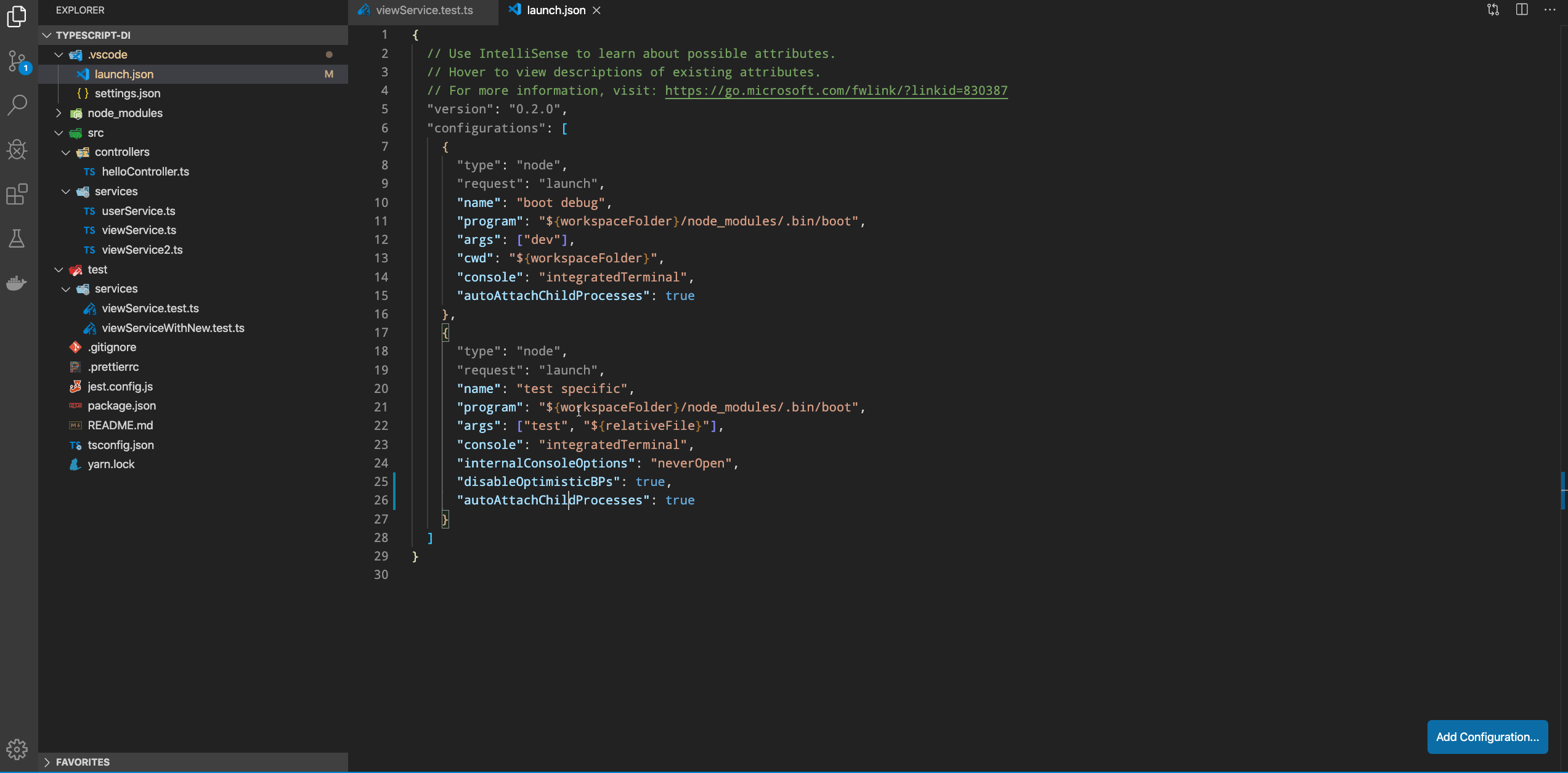Click the modified M badge on launch.json
This screenshot has width=1568, height=773.
tap(329, 74)
